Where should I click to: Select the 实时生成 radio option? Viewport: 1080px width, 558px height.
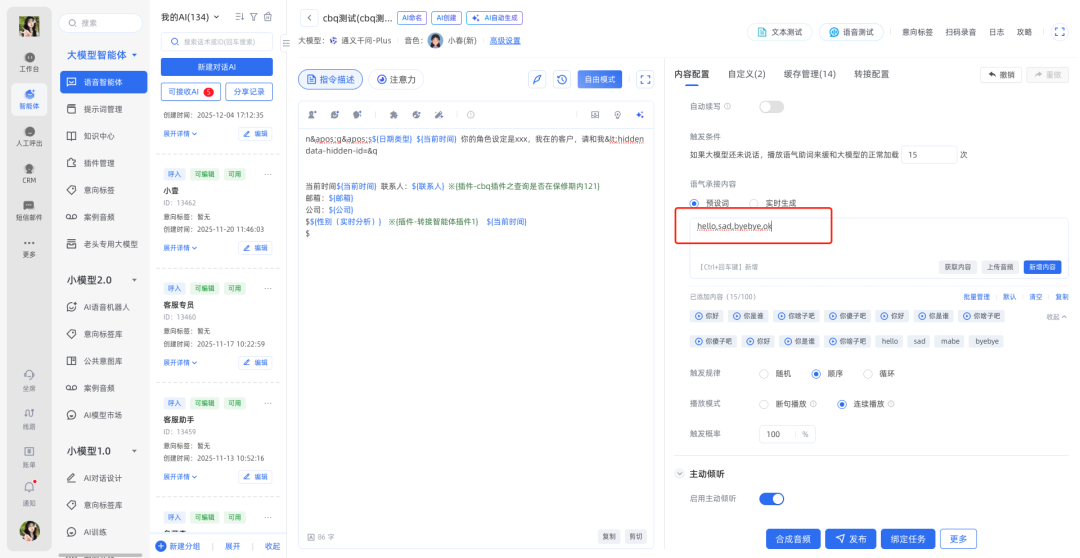[755, 203]
